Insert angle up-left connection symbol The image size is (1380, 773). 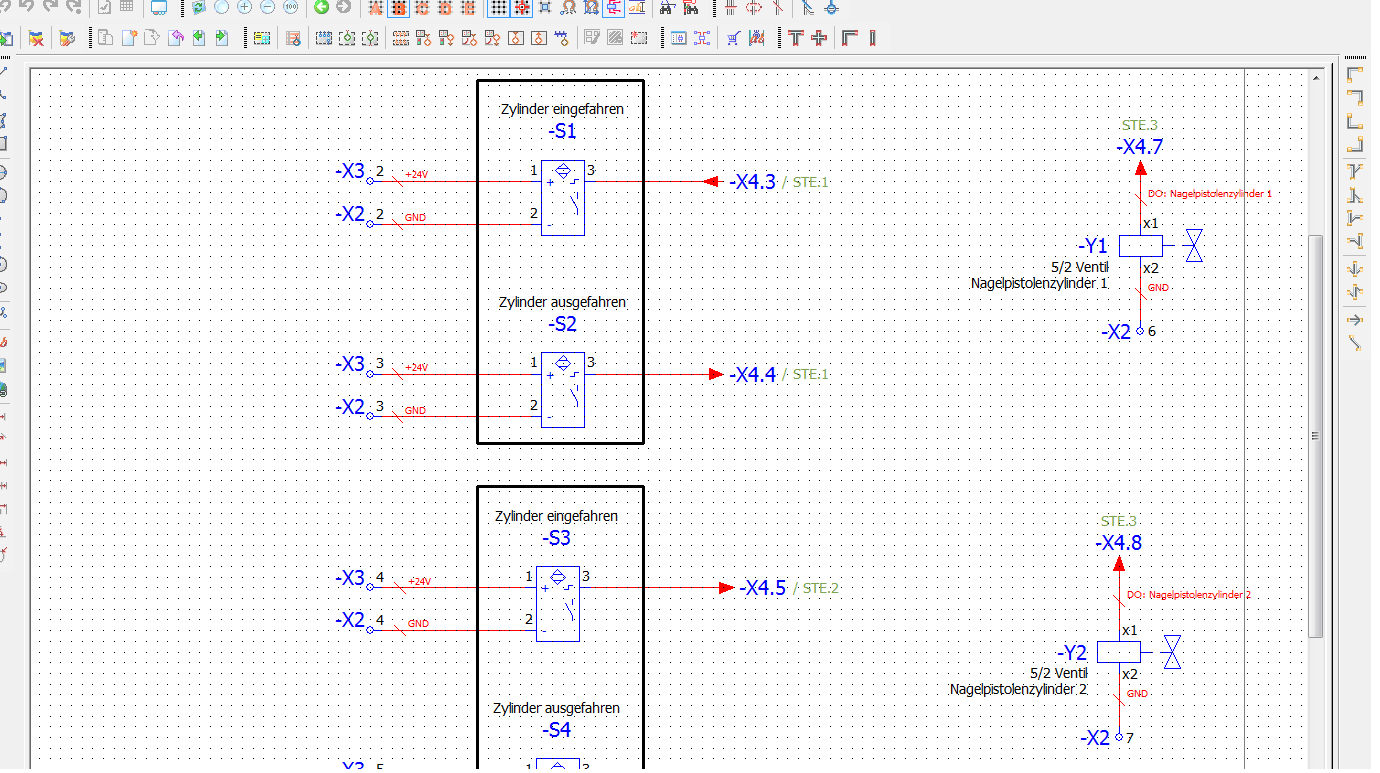coord(1355,144)
